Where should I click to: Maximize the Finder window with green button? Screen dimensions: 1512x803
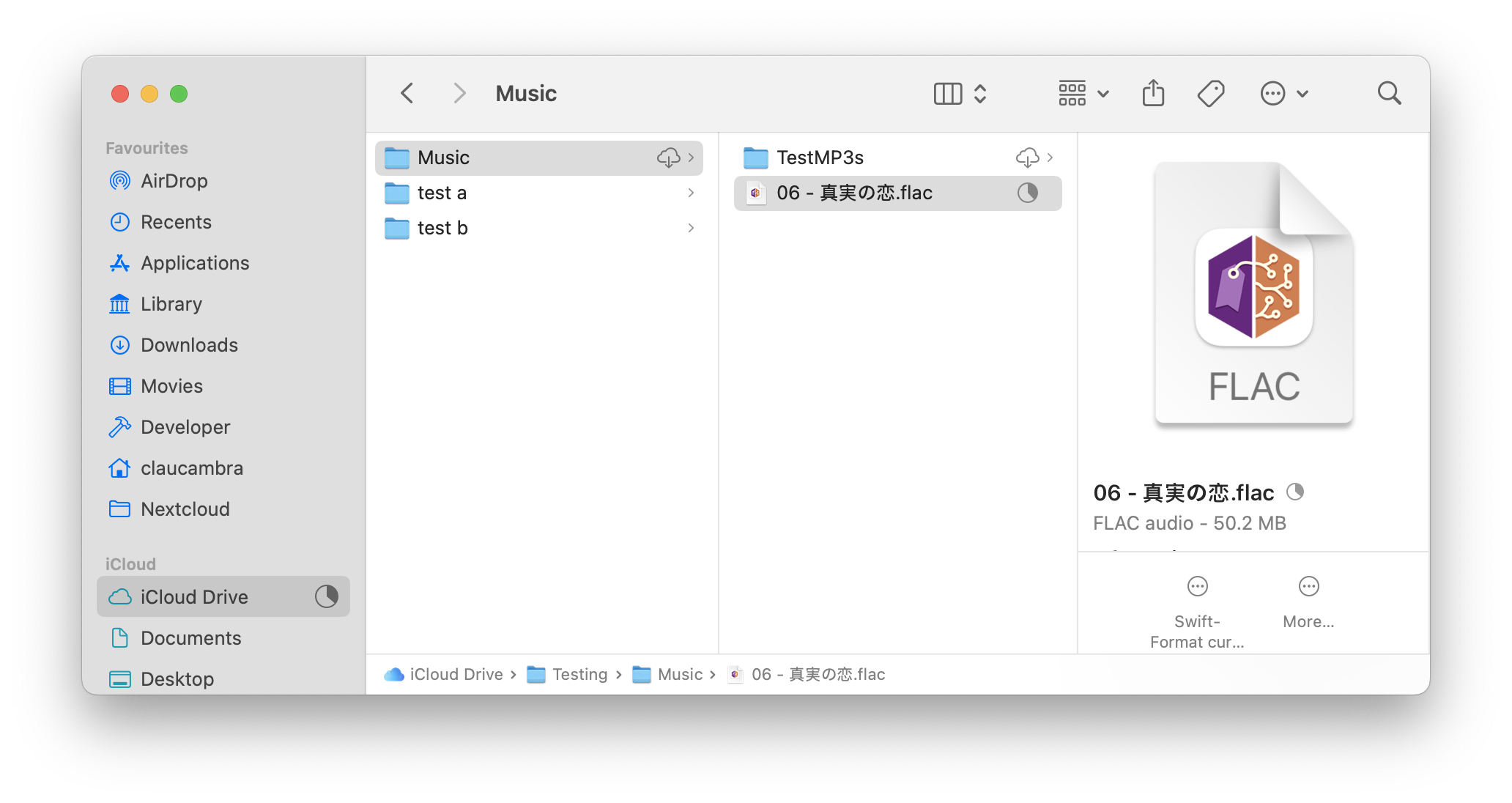point(179,94)
